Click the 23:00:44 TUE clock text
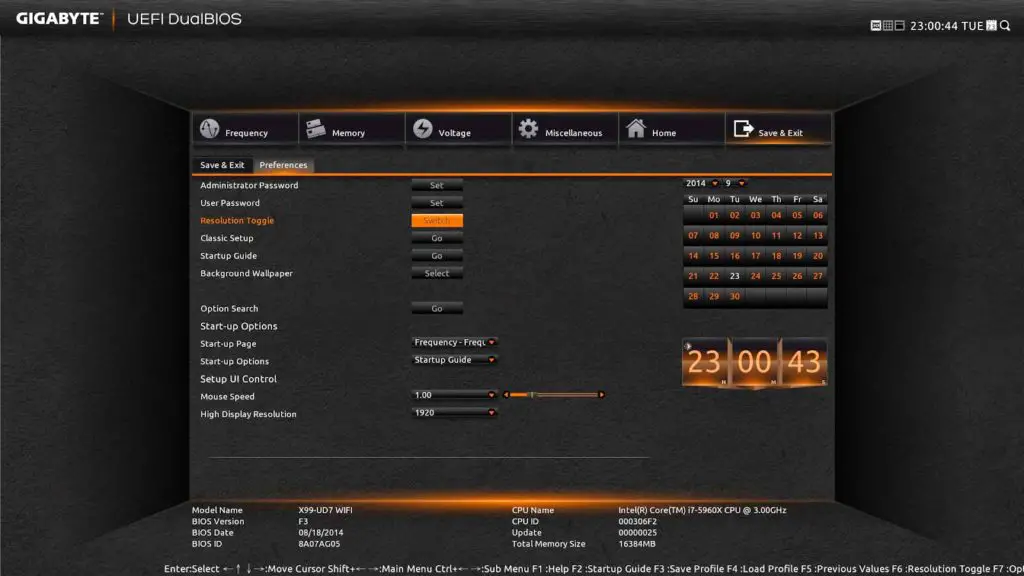Screen dimensions: 1024x576 [x=946, y=26]
